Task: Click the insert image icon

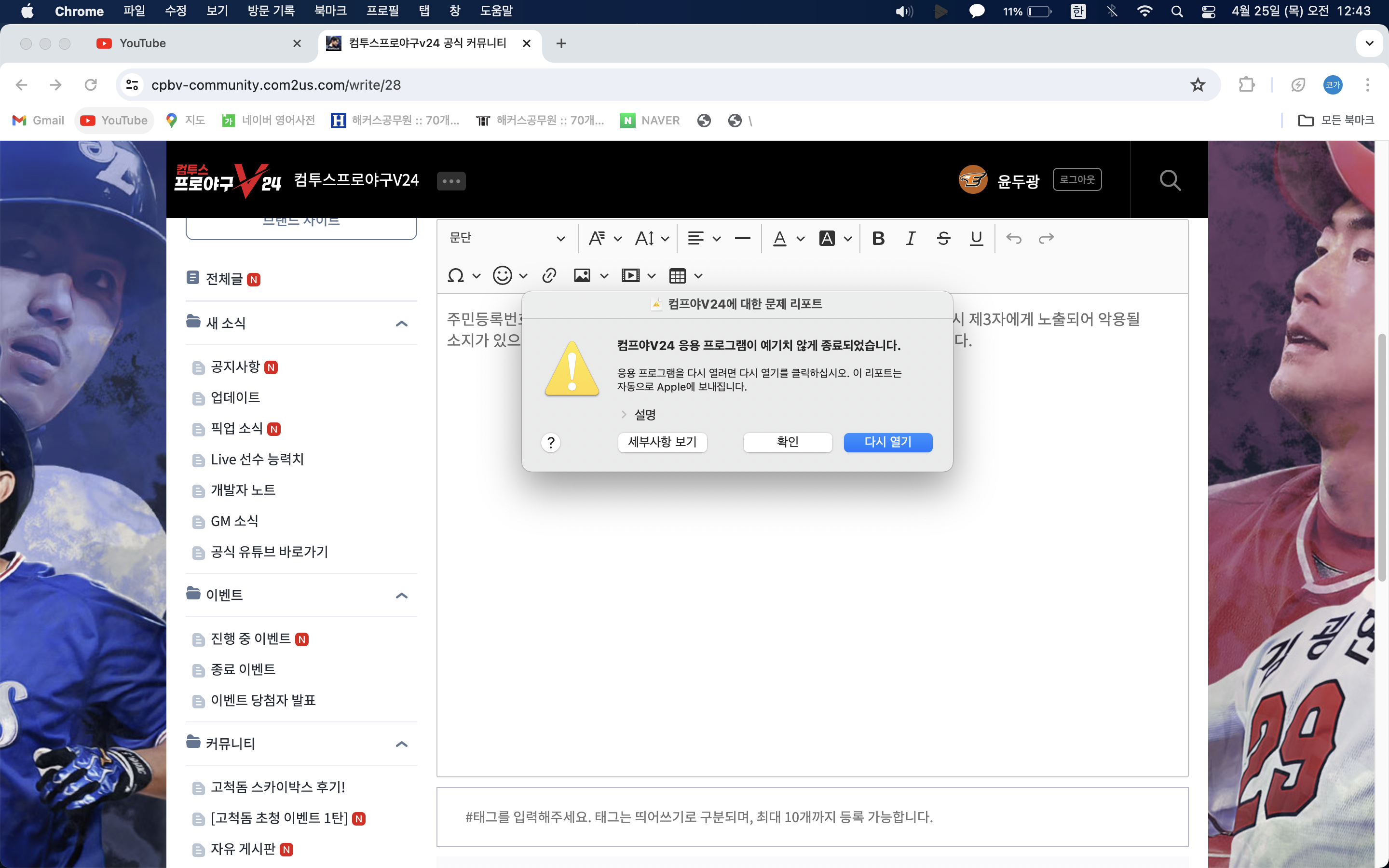Action: click(x=582, y=276)
